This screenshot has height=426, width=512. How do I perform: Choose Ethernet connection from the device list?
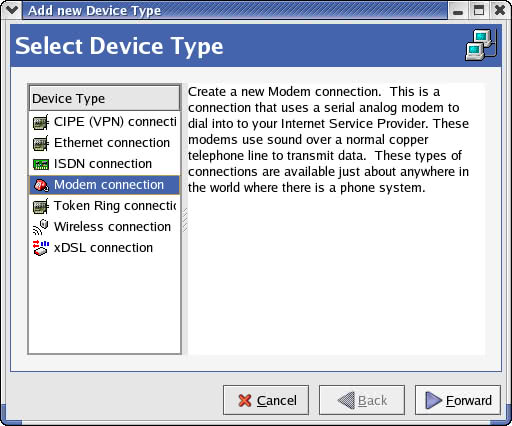pyautogui.click(x=104, y=143)
